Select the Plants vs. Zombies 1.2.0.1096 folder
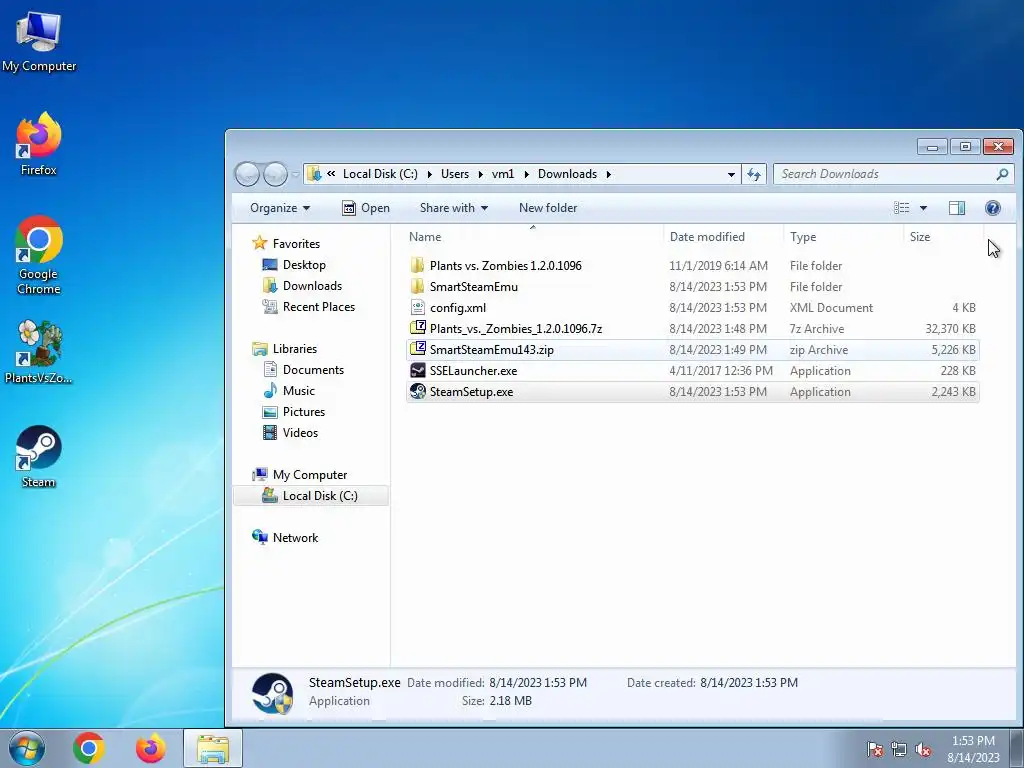The image size is (1024, 768). [692, 266]
